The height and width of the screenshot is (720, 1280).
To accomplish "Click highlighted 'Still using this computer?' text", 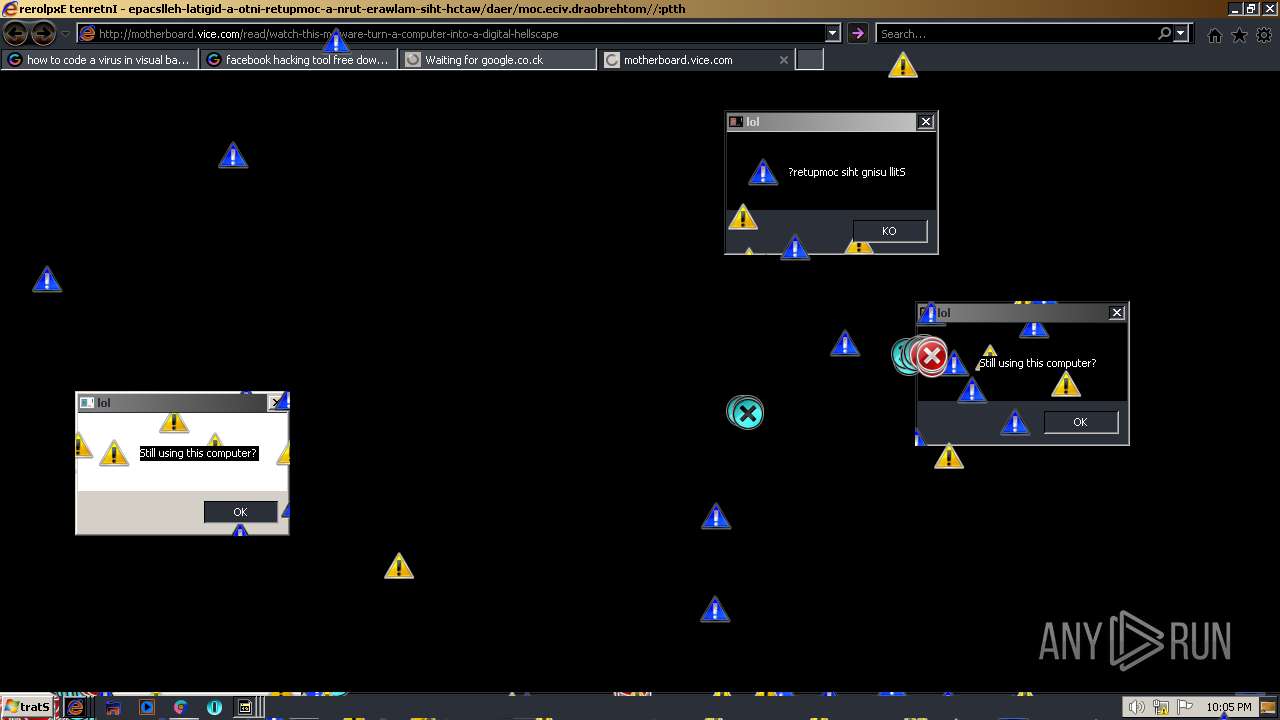I will click(198, 454).
